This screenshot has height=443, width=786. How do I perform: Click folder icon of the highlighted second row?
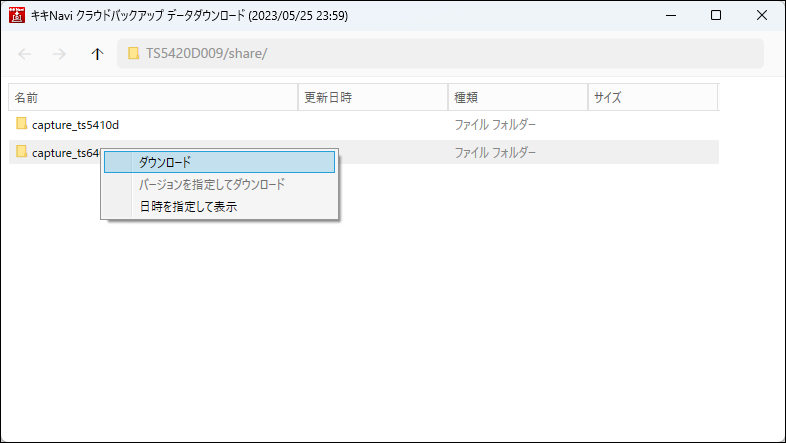(x=21, y=153)
